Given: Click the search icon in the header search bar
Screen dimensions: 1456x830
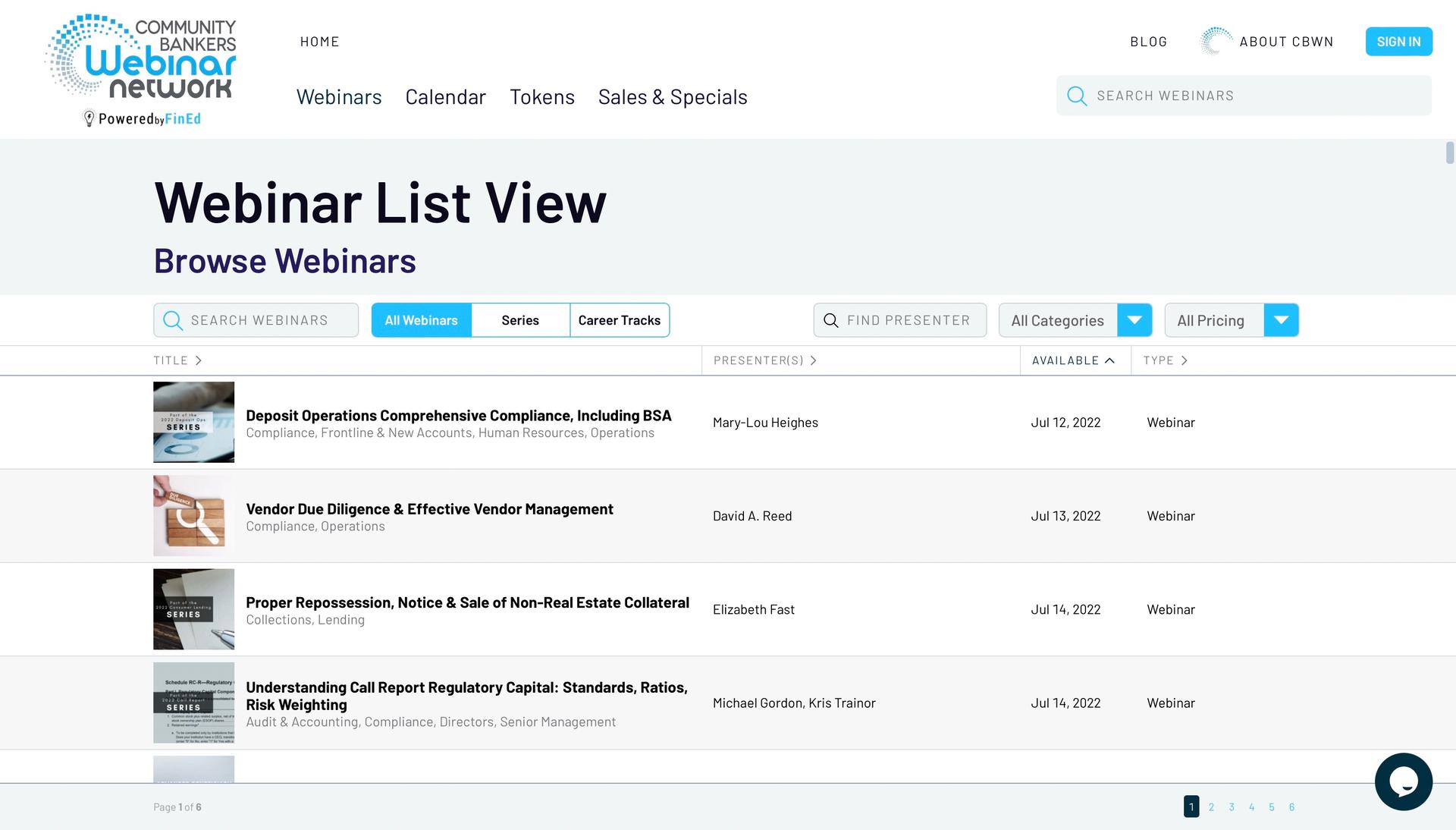Looking at the screenshot, I should point(1077,96).
